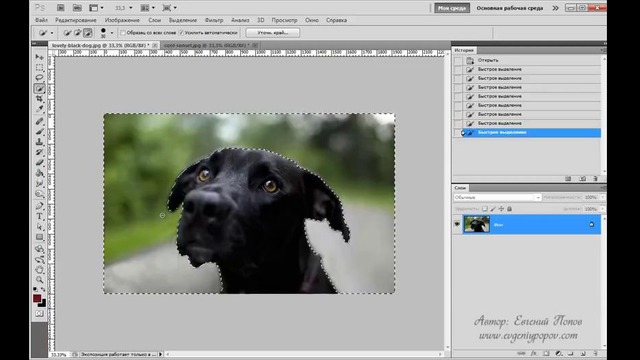Viewport: 640px width, 360px height.
Task: Switch to Add to selection mode
Action: point(78,33)
